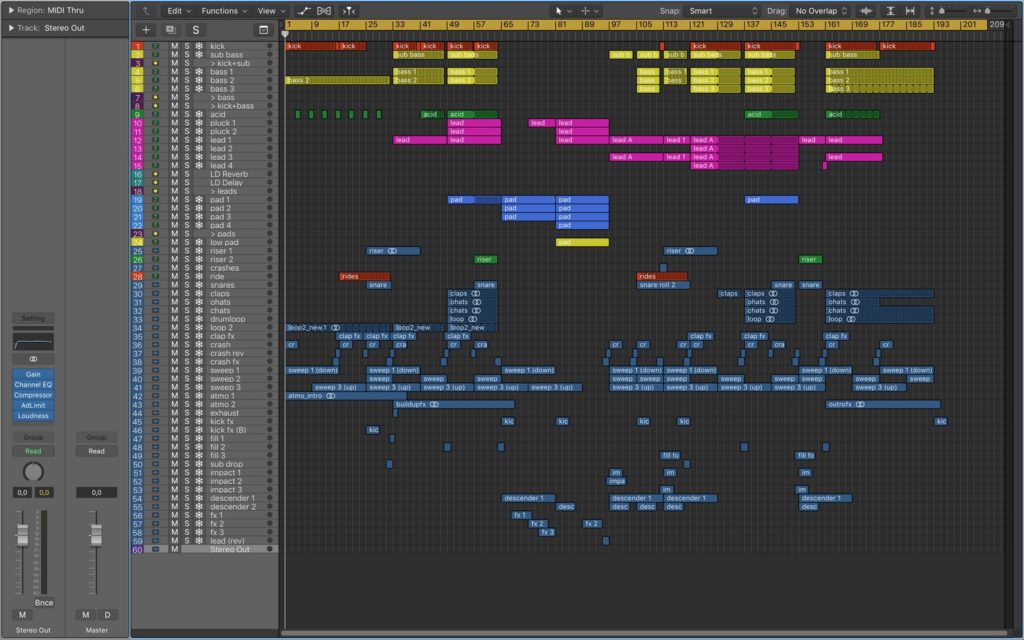1024x640 pixels.
Task: Mute the pad 1 track
Action: pos(174,200)
